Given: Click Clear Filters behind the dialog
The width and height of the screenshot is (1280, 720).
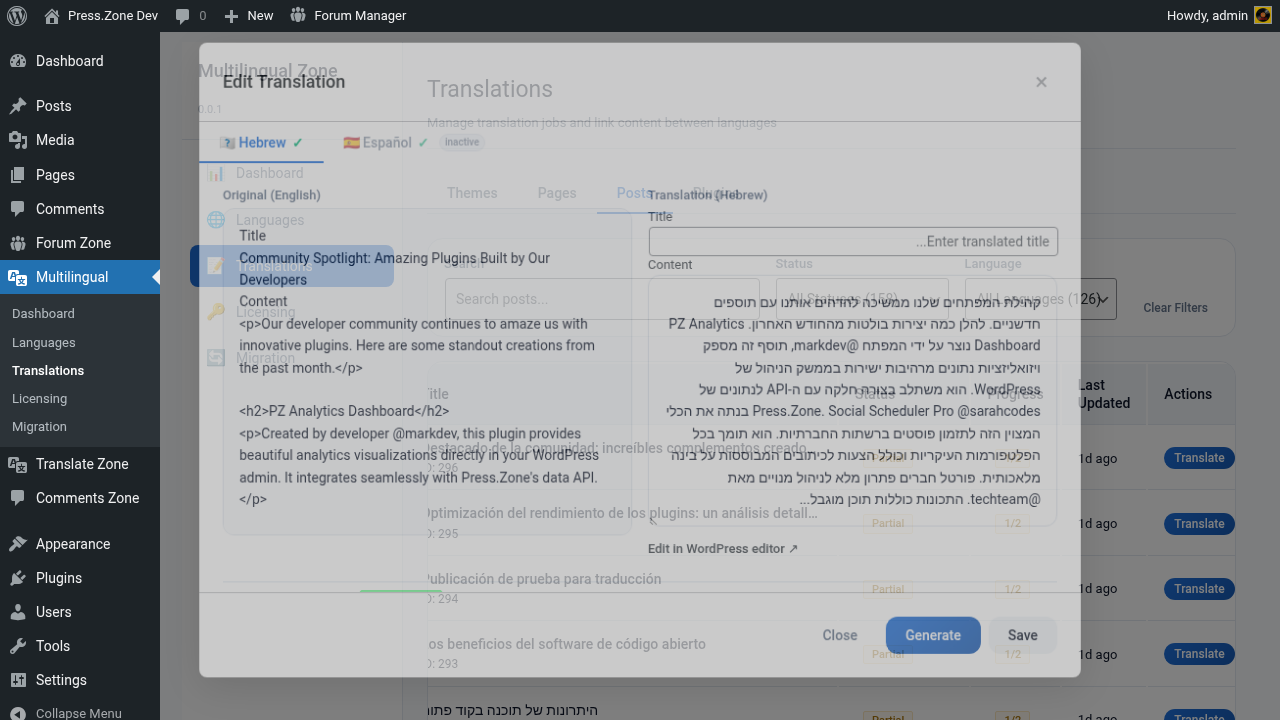Looking at the screenshot, I should pos(1176,308).
